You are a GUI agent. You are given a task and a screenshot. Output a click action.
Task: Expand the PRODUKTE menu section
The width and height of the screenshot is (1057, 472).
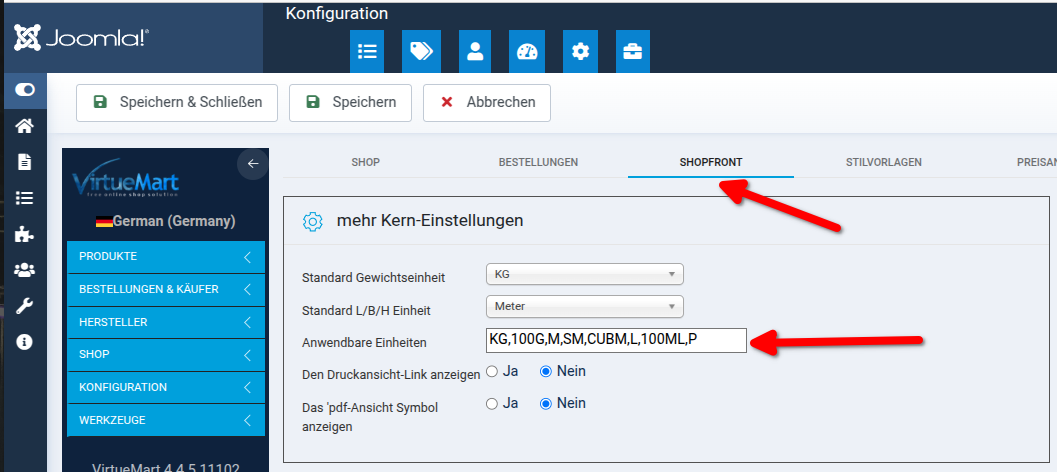pyautogui.click(x=166, y=257)
